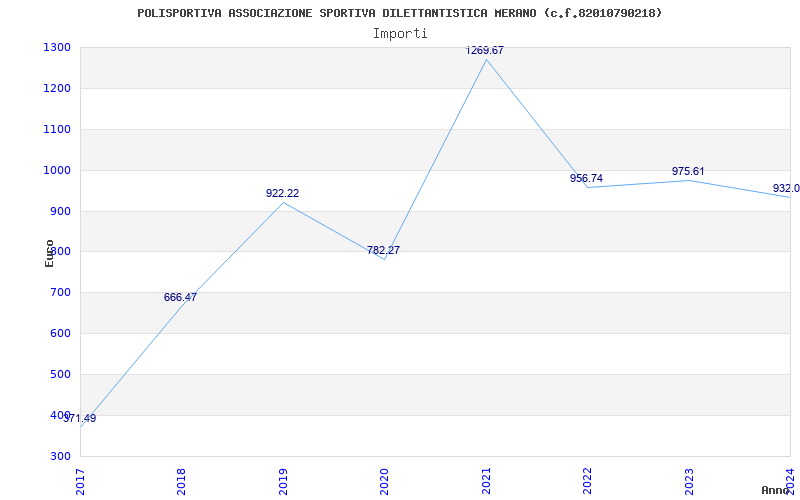Viewport: 800px width, 500px height.
Task: Click the 600 y-axis tick label
Action: tap(60, 334)
